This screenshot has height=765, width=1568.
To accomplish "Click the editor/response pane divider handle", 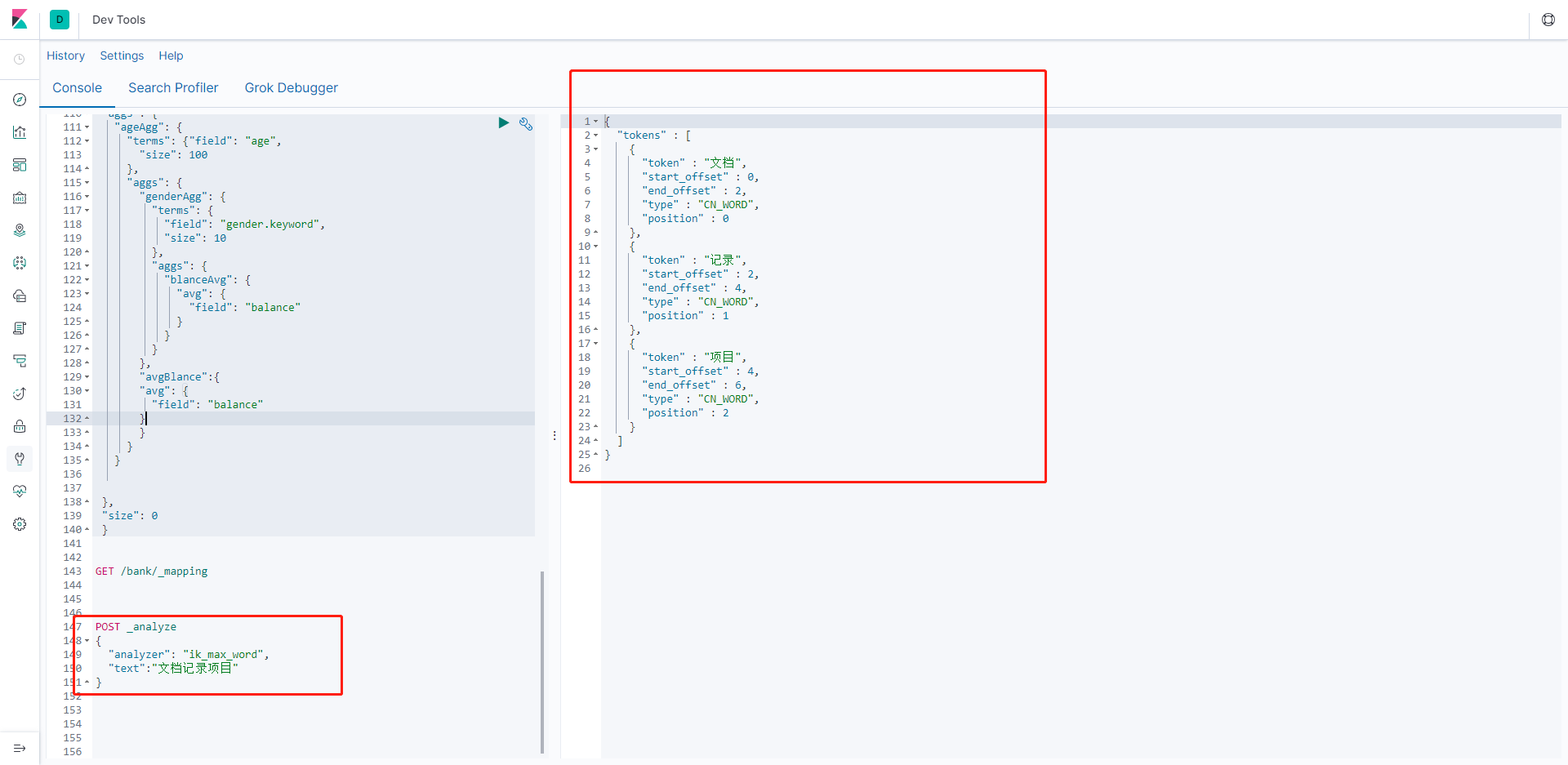I will (555, 436).
